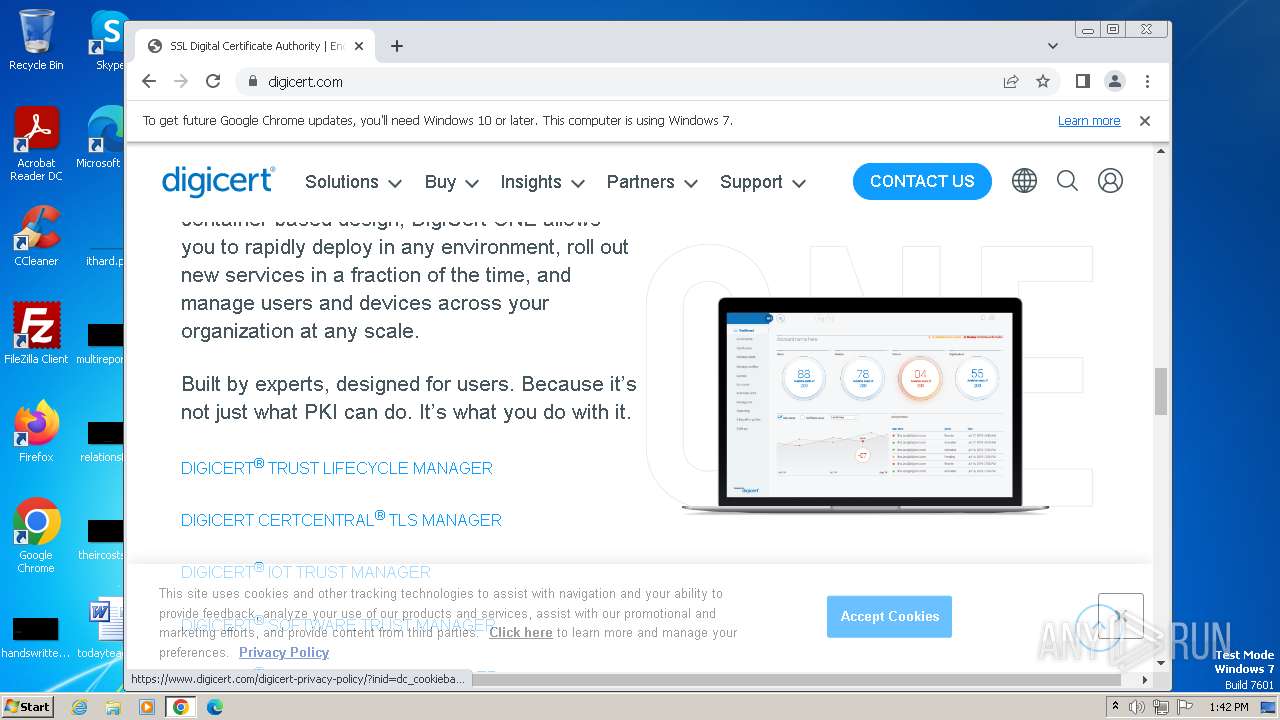Open Chrome three-dot menu
Image resolution: width=1280 pixels, height=720 pixels.
coord(1147,82)
